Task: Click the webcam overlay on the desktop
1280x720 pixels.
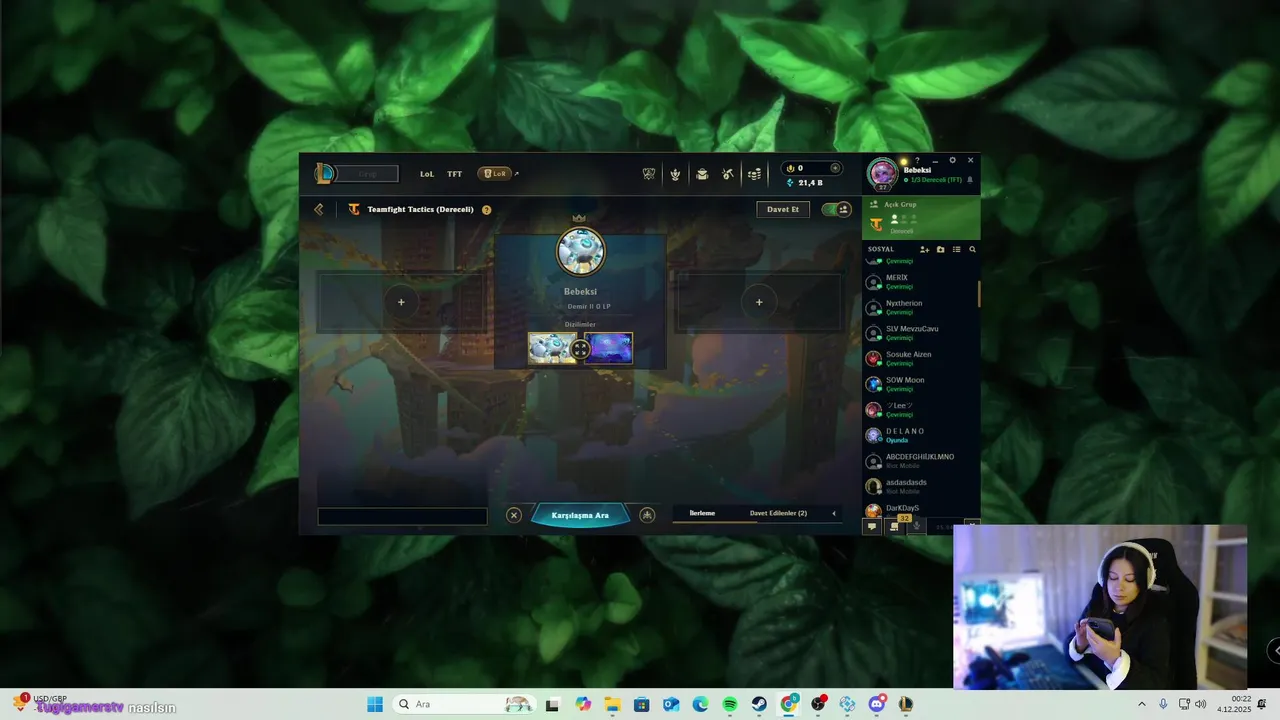Action: point(1100,607)
